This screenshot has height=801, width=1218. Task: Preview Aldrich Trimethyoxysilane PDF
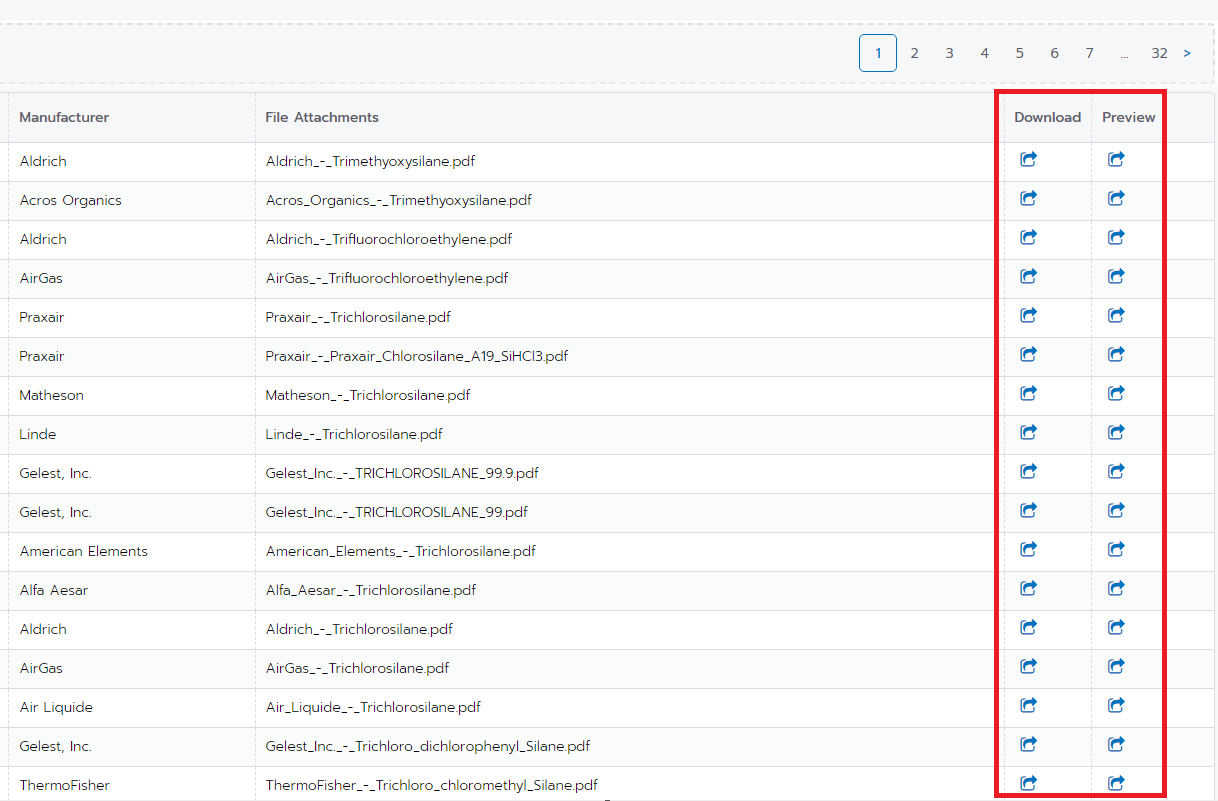tap(1116, 159)
